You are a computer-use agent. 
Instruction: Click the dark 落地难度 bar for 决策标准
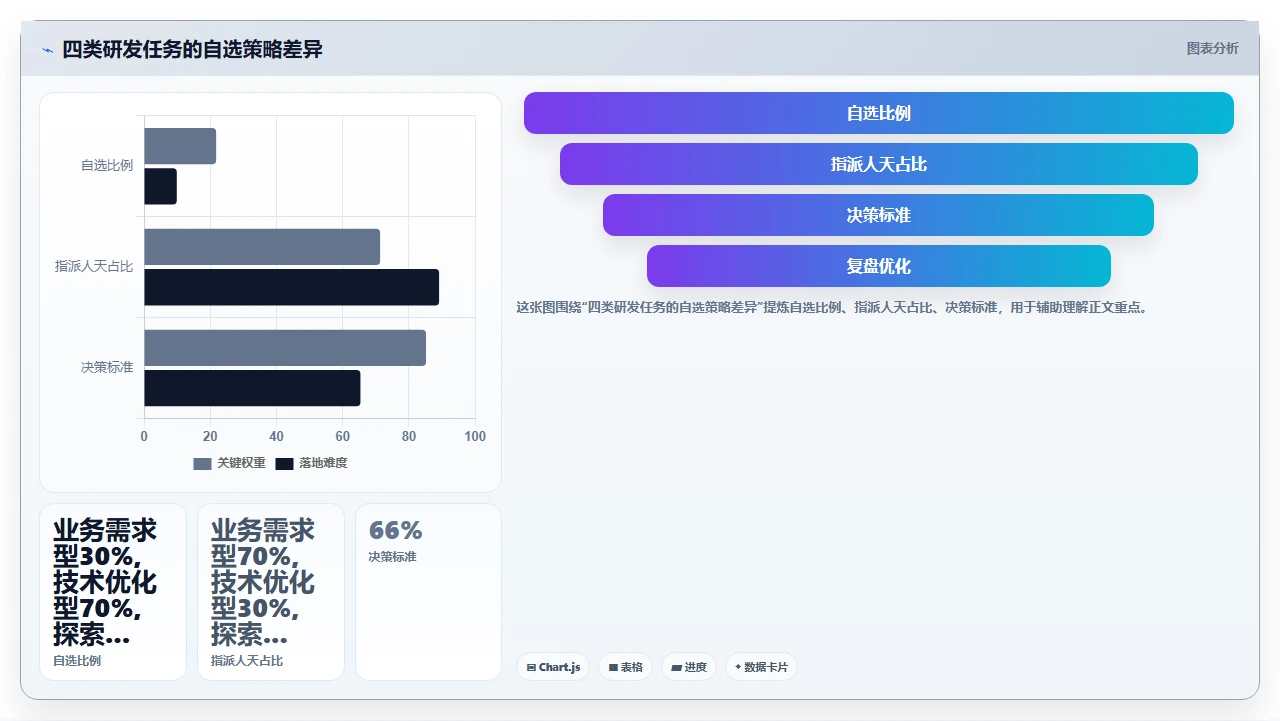(252, 388)
